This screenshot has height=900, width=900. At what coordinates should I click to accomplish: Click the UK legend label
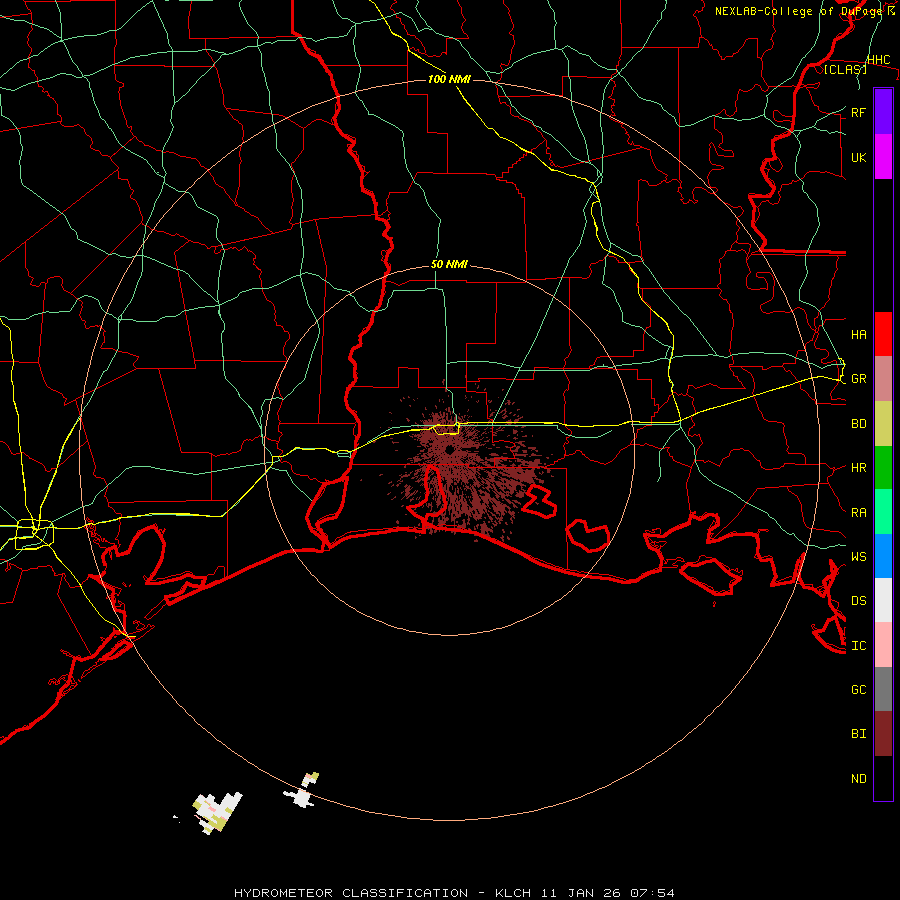click(858, 157)
